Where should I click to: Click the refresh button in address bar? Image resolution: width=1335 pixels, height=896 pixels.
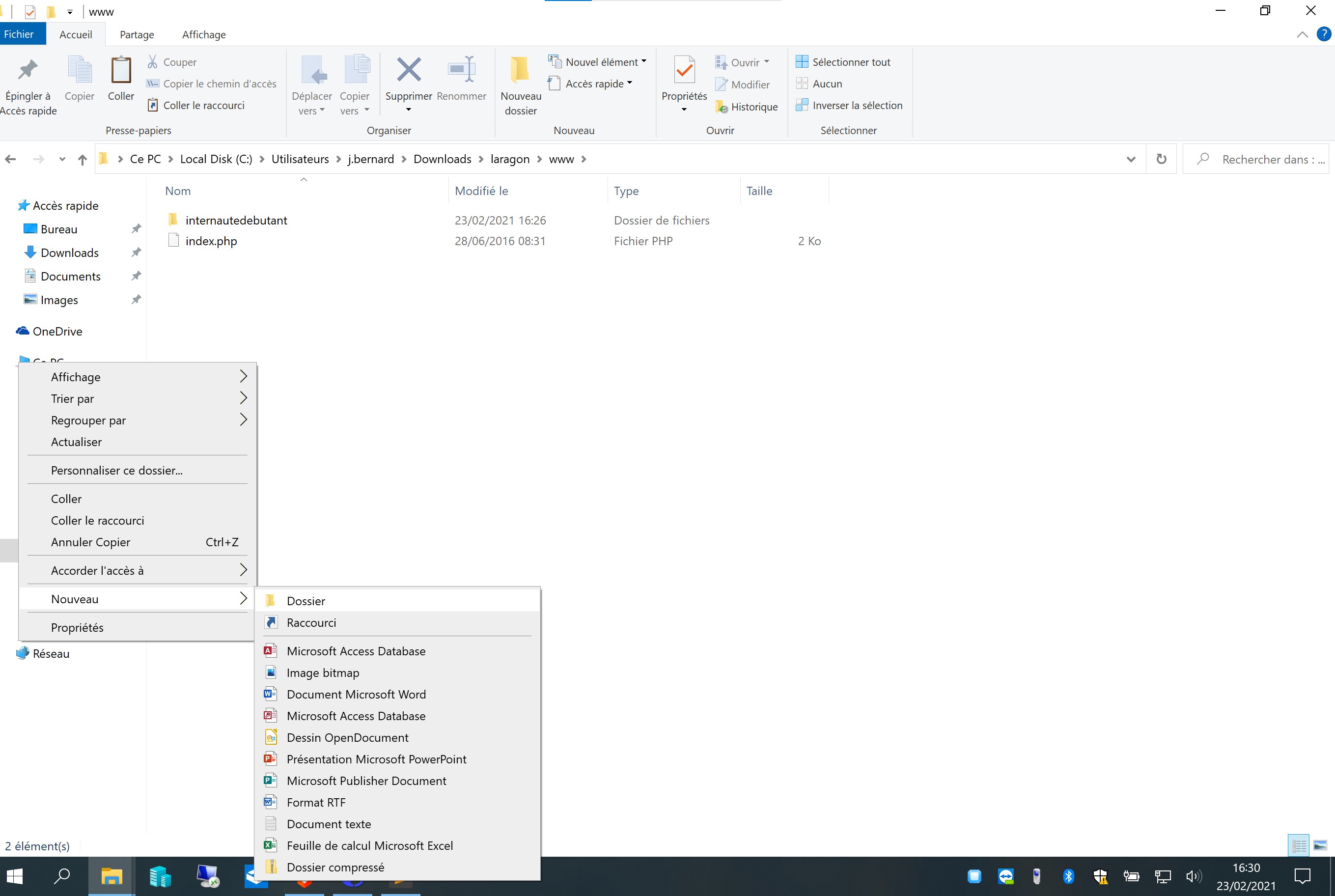(x=1161, y=159)
